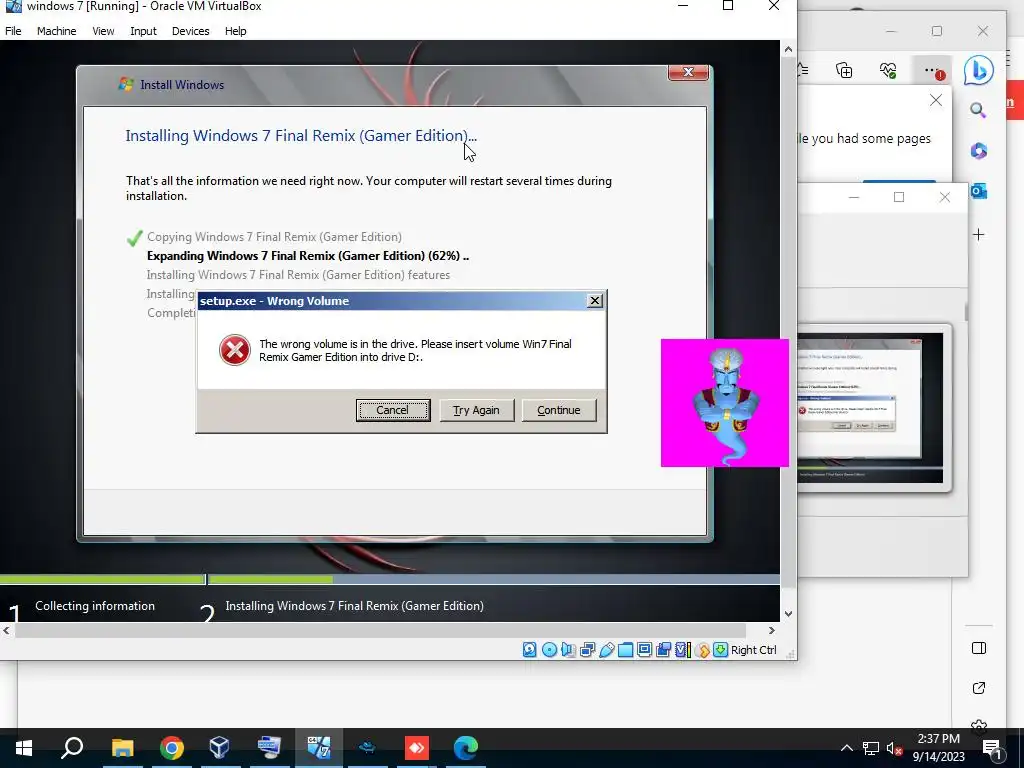This screenshot has width=1024, height=768.
Task: Open the View menu in VirtualBox
Action: (x=103, y=31)
